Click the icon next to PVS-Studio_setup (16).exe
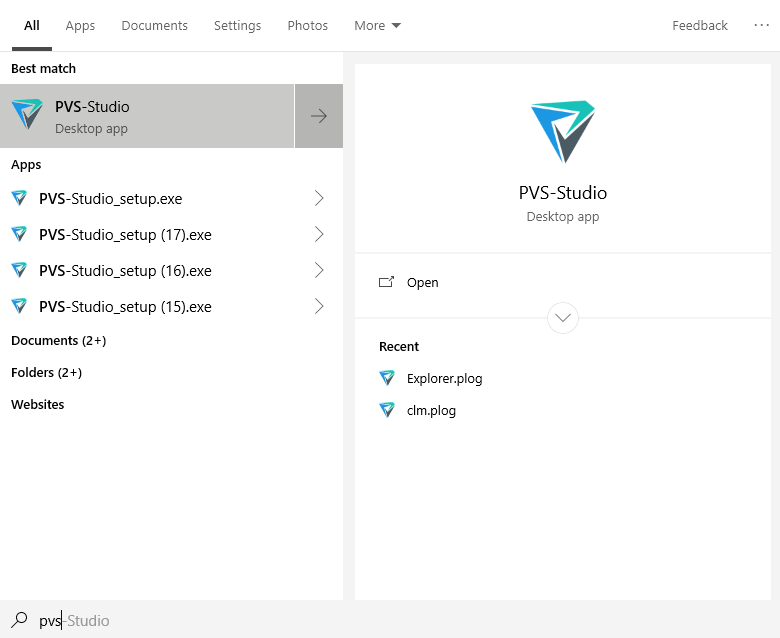 point(19,270)
